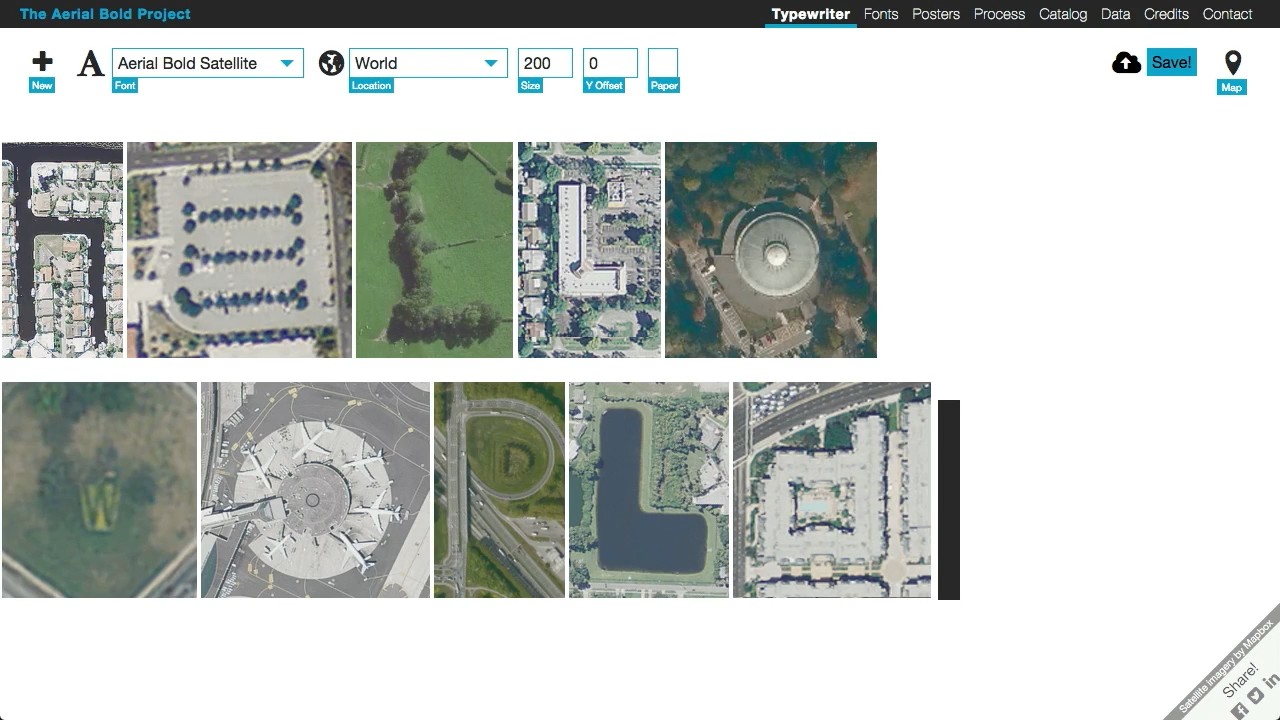This screenshot has height=720, width=1280.
Task: Click the New plus icon
Action: click(41, 61)
